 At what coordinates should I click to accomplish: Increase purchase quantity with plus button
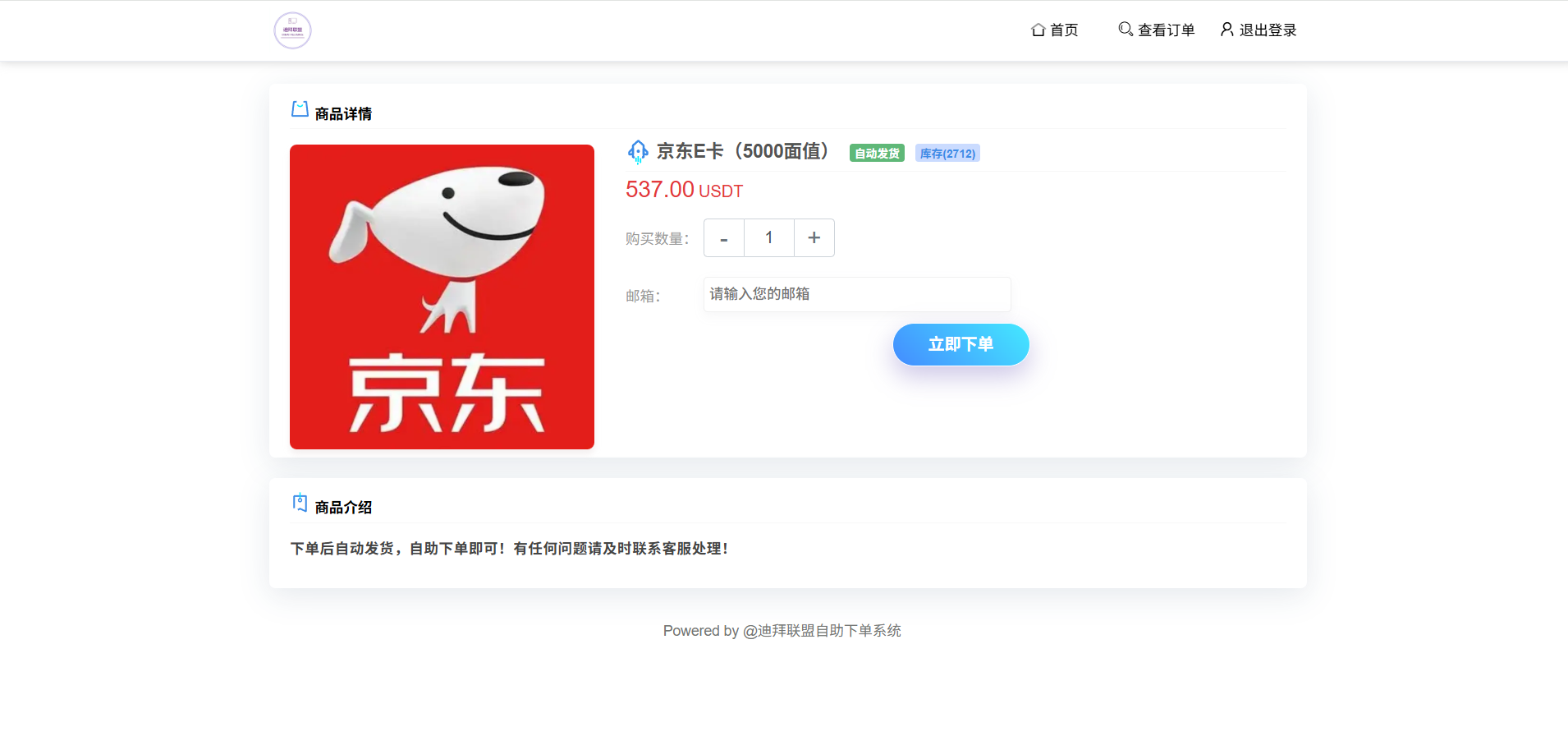coord(814,238)
